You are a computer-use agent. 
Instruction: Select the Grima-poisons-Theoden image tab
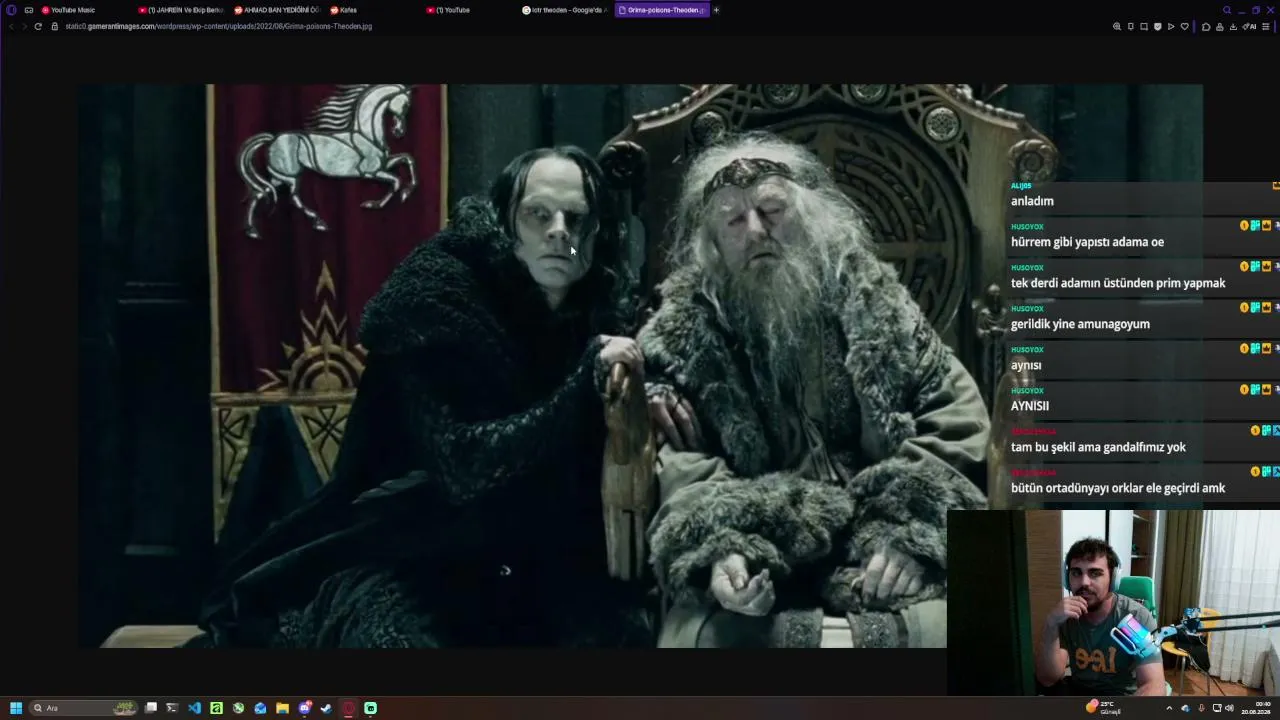tap(662, 10)
